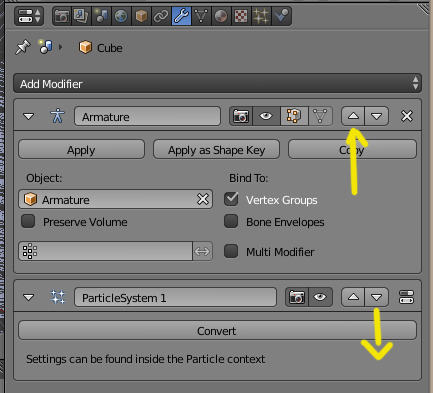Collapse the Armature modifier panel triangle
Image resolution: width=433 pixels, height=393 pixels.
tap(29, 116)
